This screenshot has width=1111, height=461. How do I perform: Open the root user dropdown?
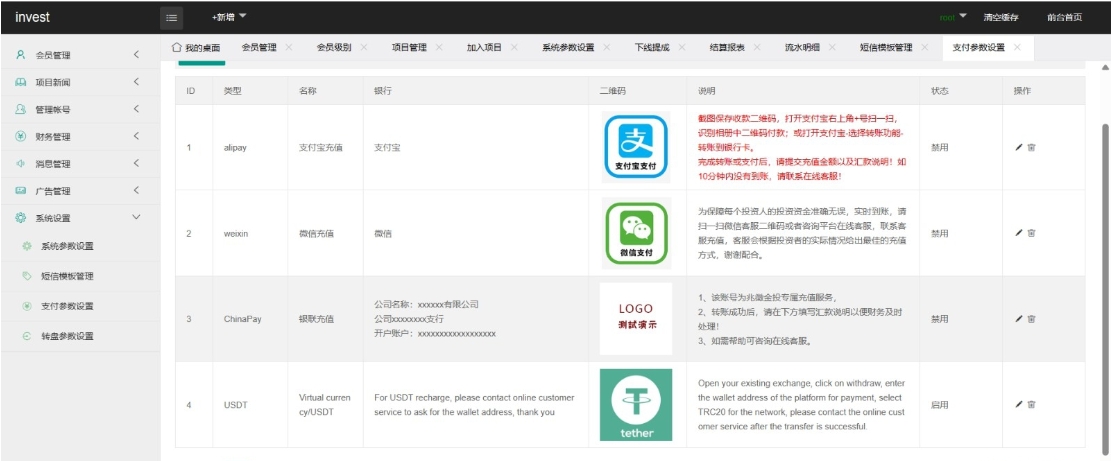(x=953, y=17)
